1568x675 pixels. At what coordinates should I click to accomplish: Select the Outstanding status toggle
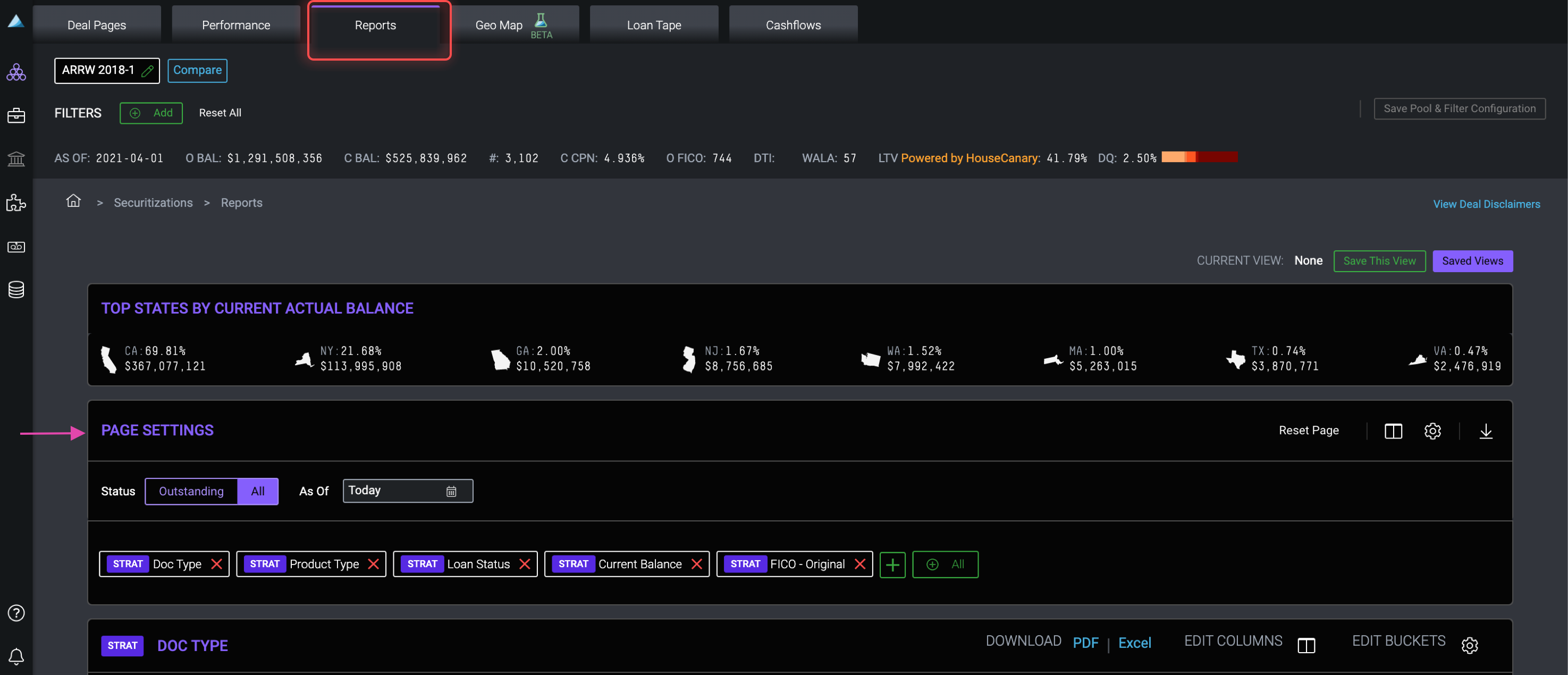point(191,491)
